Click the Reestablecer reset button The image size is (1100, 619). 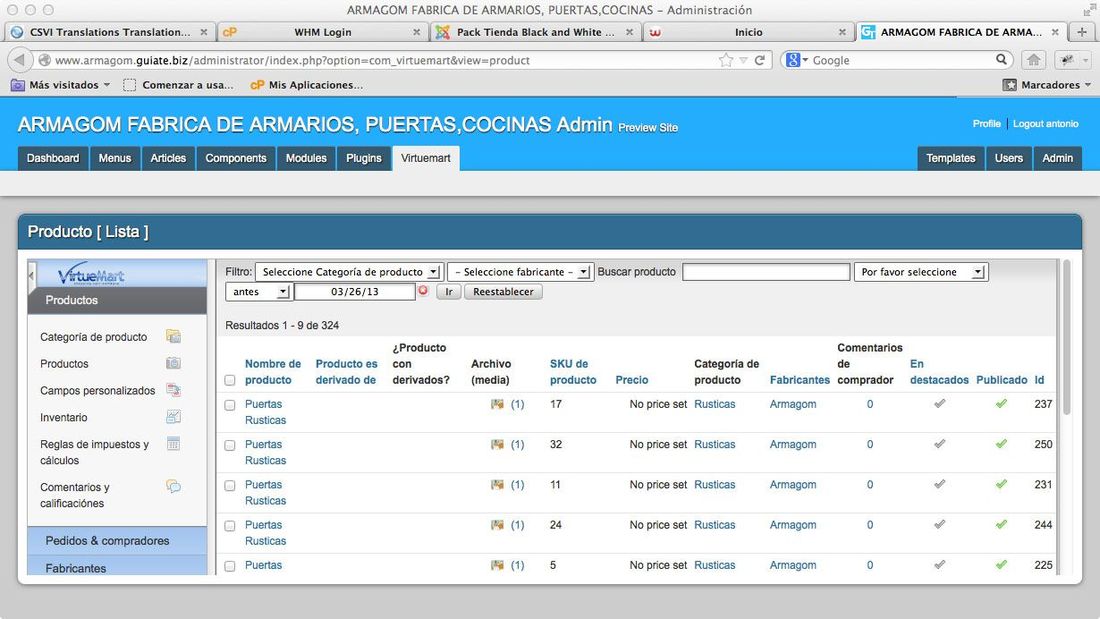click(503, 291)
